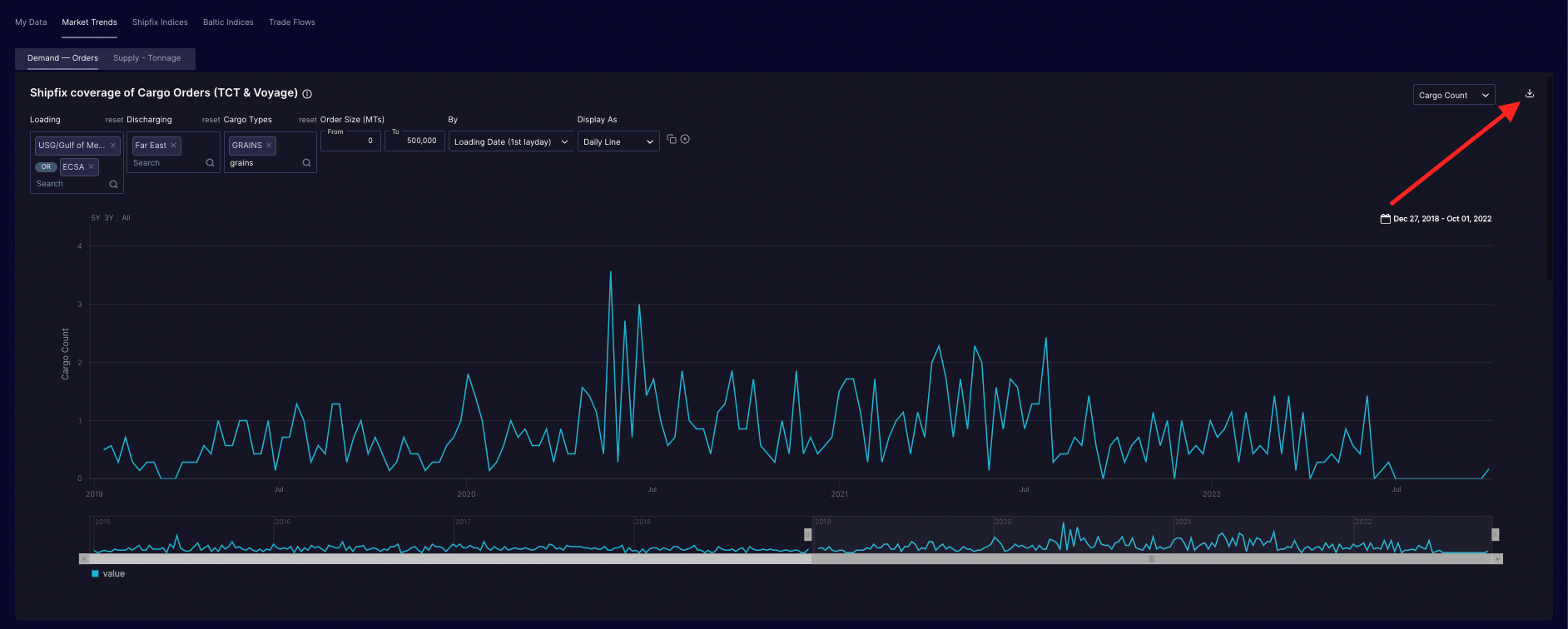Open the Loading Date (1st layday) dropdown

pyautogui.click(x=510, y=142)
